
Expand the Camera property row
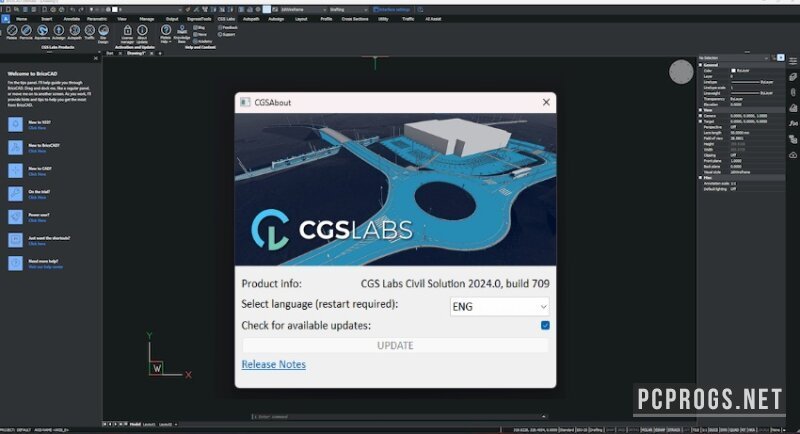(x=701, y=116)
